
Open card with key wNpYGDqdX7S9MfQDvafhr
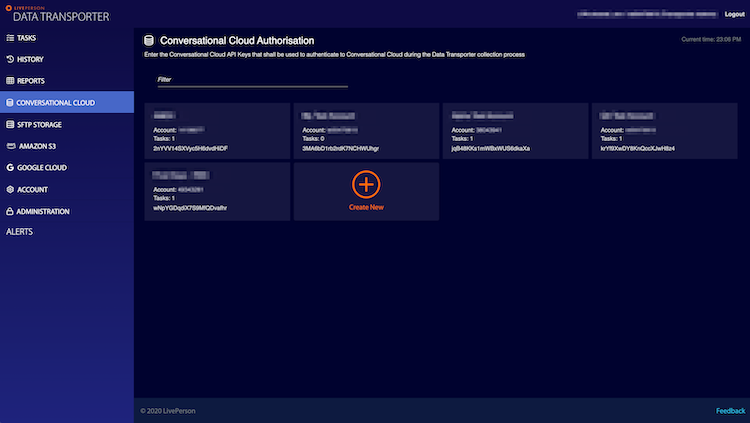pos(217,191)
